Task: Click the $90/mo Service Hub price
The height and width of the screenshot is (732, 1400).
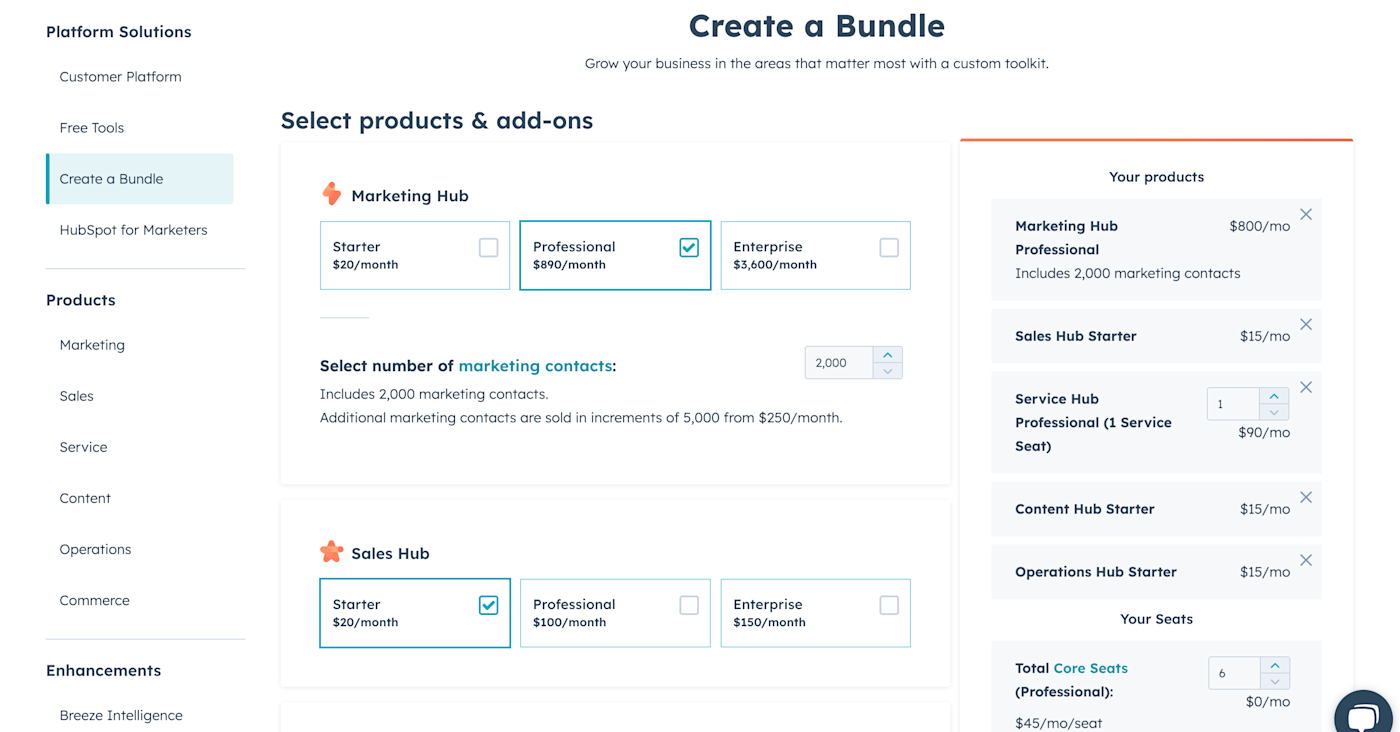Action: pos(1264,433)
